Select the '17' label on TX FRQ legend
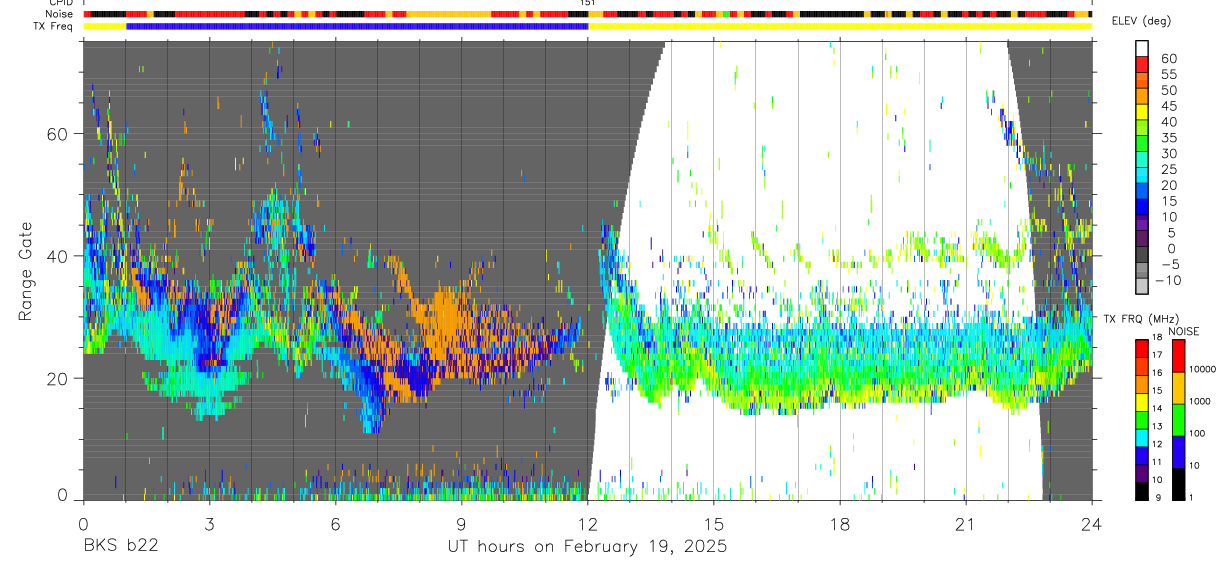Image resolution: width=1228 pixels, height=567 pixels. click(x=1157, y=355)
